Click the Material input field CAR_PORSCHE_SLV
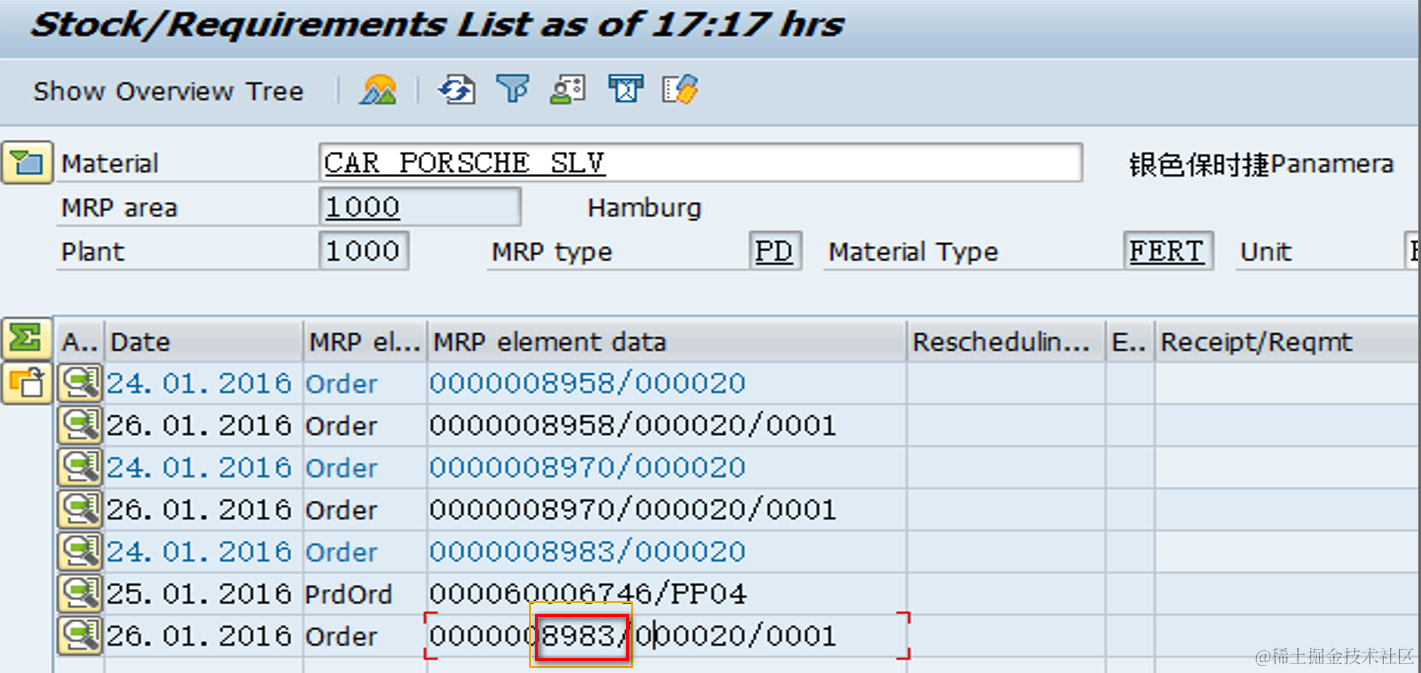 tap(701, 163)
